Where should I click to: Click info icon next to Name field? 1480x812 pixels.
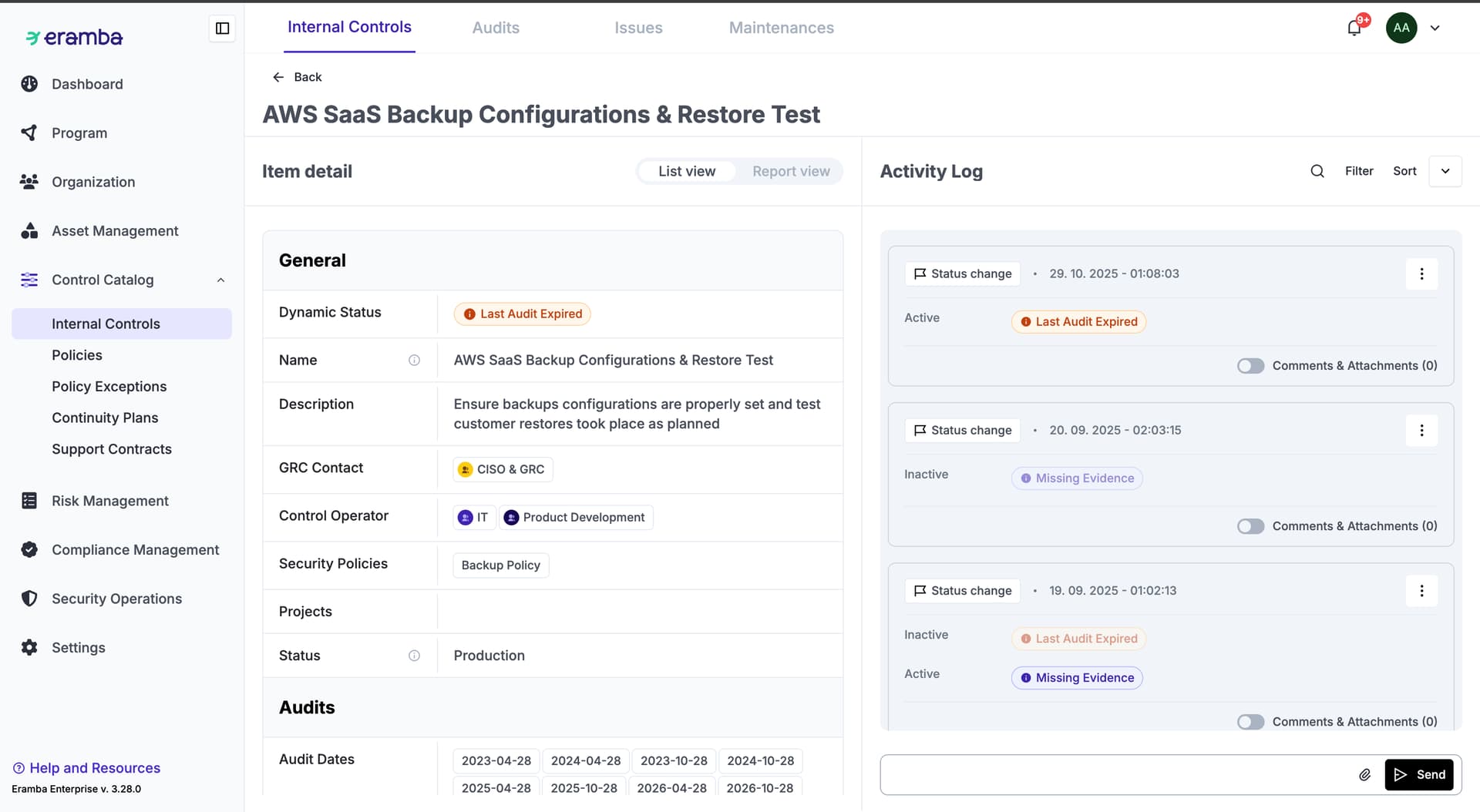[414, 360]
